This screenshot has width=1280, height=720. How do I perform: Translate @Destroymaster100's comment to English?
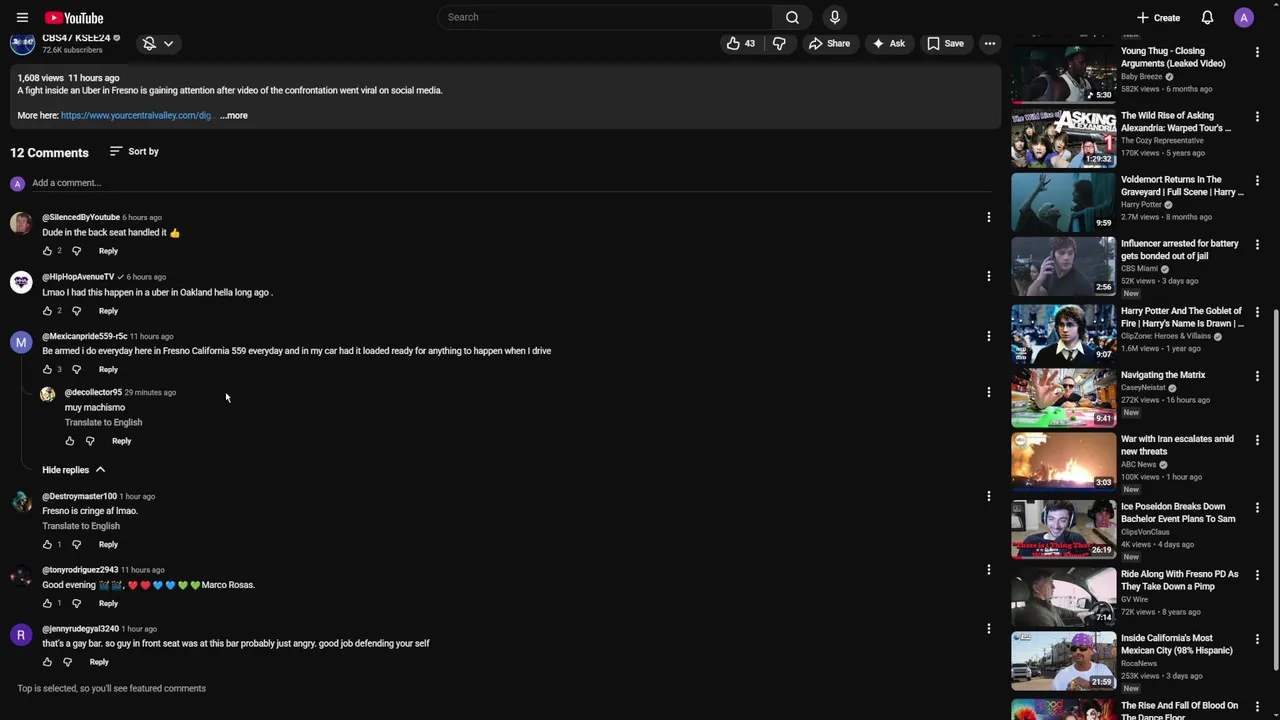click(81, 526)
